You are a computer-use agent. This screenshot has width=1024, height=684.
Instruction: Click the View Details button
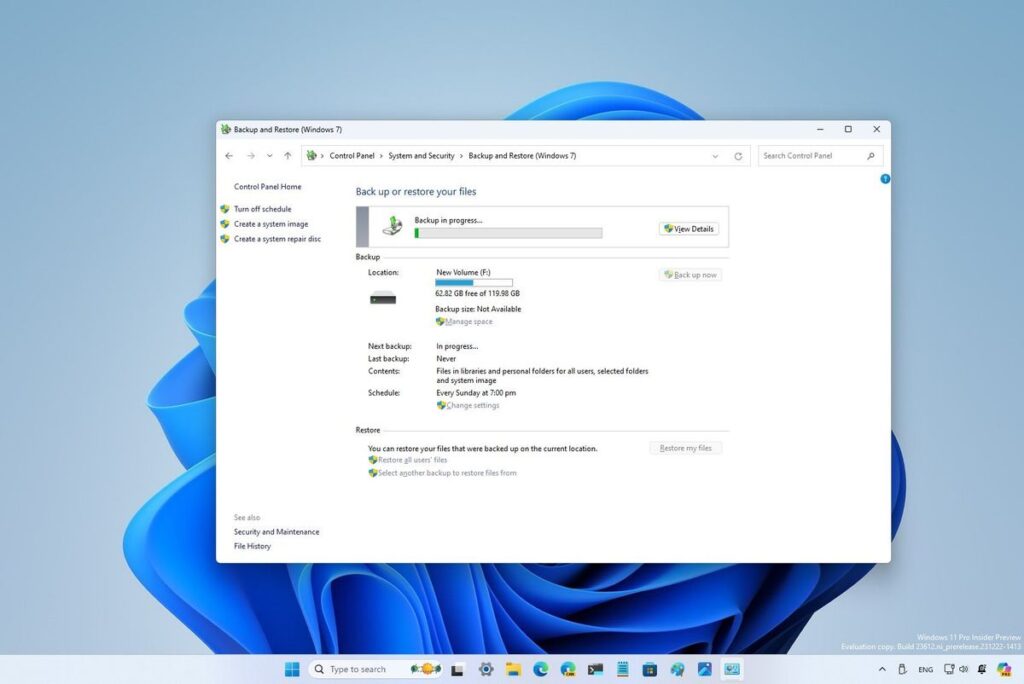click(689, 229)
